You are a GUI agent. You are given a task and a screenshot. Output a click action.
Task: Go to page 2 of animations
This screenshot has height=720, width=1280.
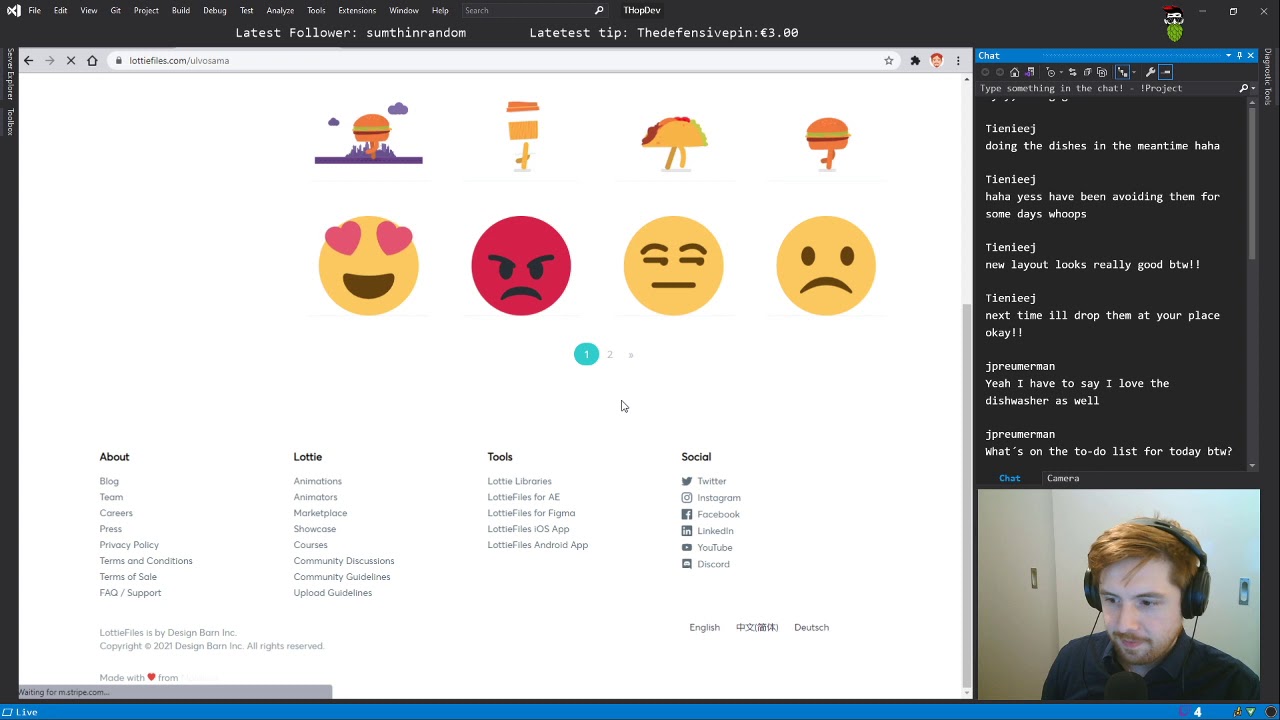(x=609, y=354)
